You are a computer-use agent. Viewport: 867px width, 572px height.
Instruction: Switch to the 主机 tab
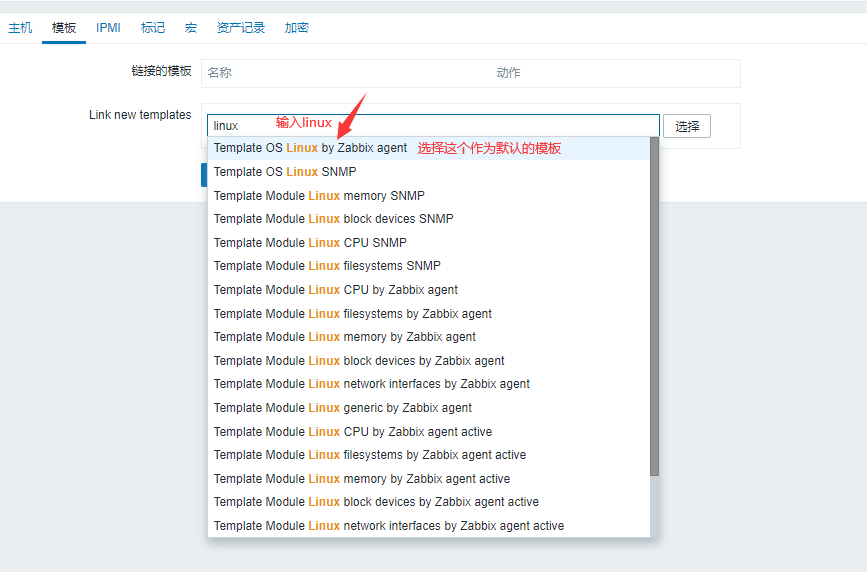tap(20, 28)
